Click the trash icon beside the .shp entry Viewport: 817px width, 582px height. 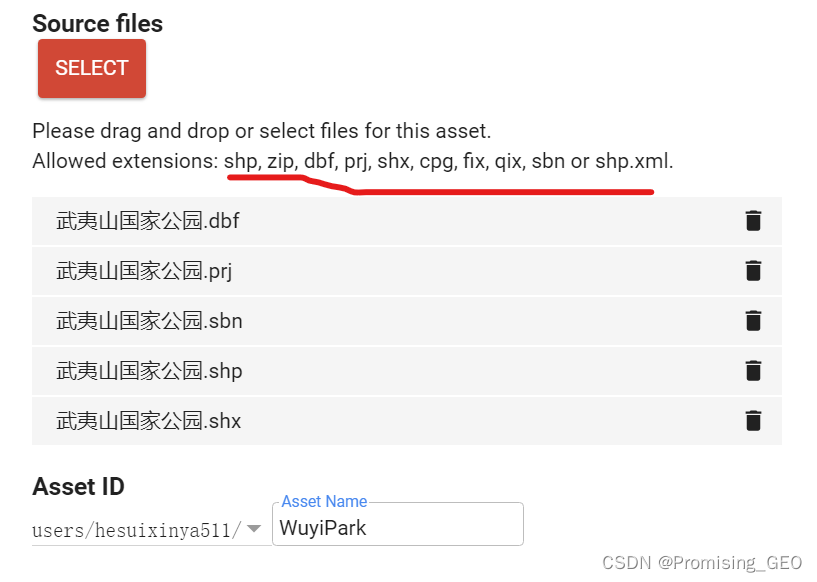coord(753,370)
